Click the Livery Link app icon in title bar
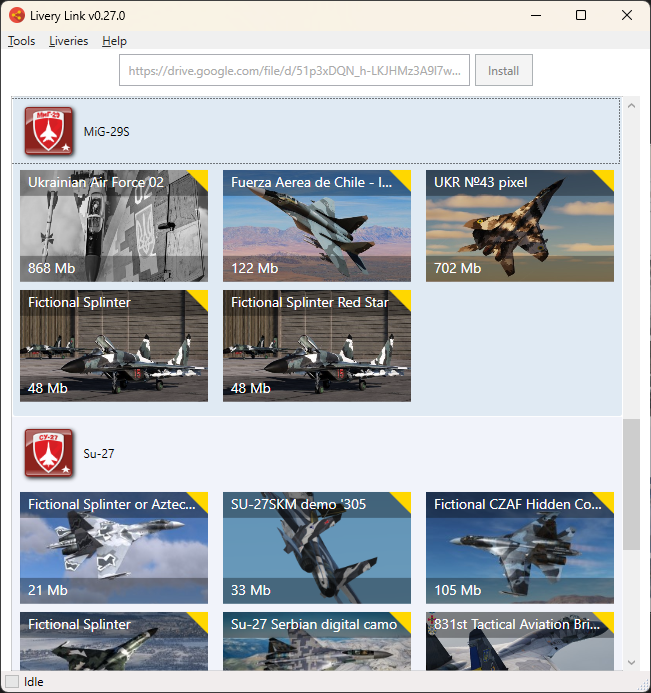Image resolution: width=651 pixels, height=693 pixels. pos(17,16)
